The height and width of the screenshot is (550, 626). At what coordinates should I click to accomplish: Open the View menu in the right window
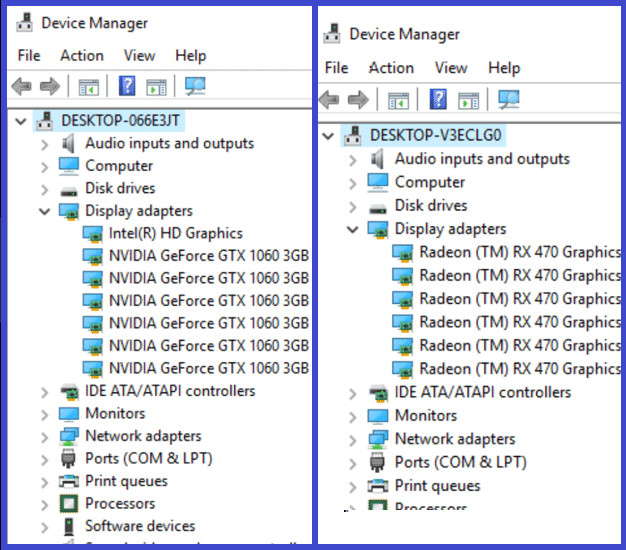[x=450, y=68]
